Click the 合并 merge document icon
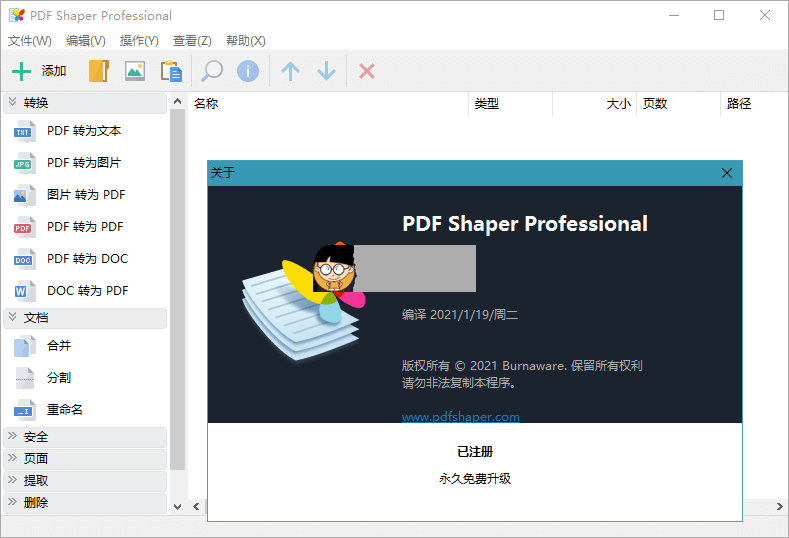The height and width of the screenshot is (538, 789). (x=24, y=346)
